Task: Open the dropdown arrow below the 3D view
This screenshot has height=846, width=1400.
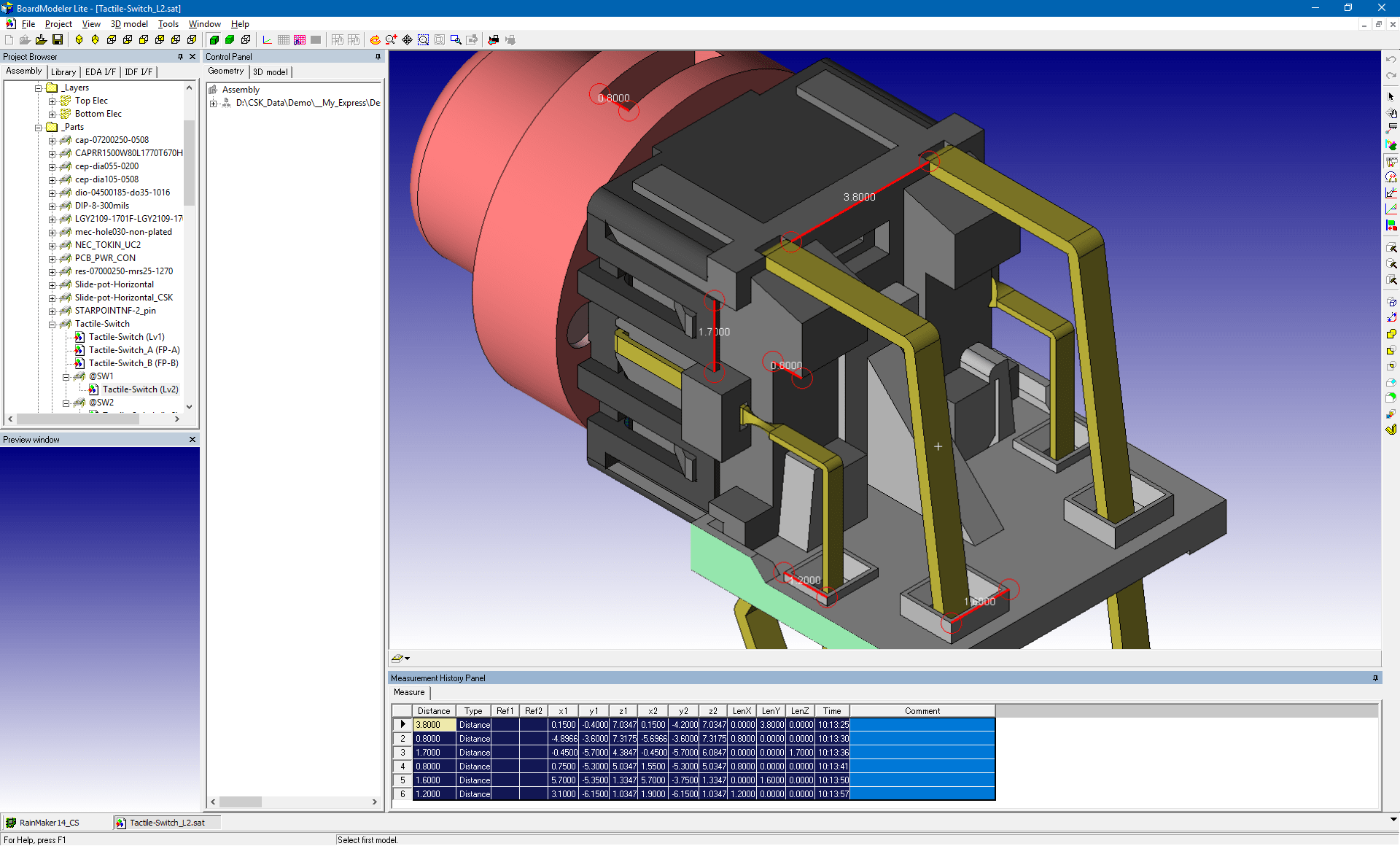Action: pyautogui.click(x=407, y=659)
